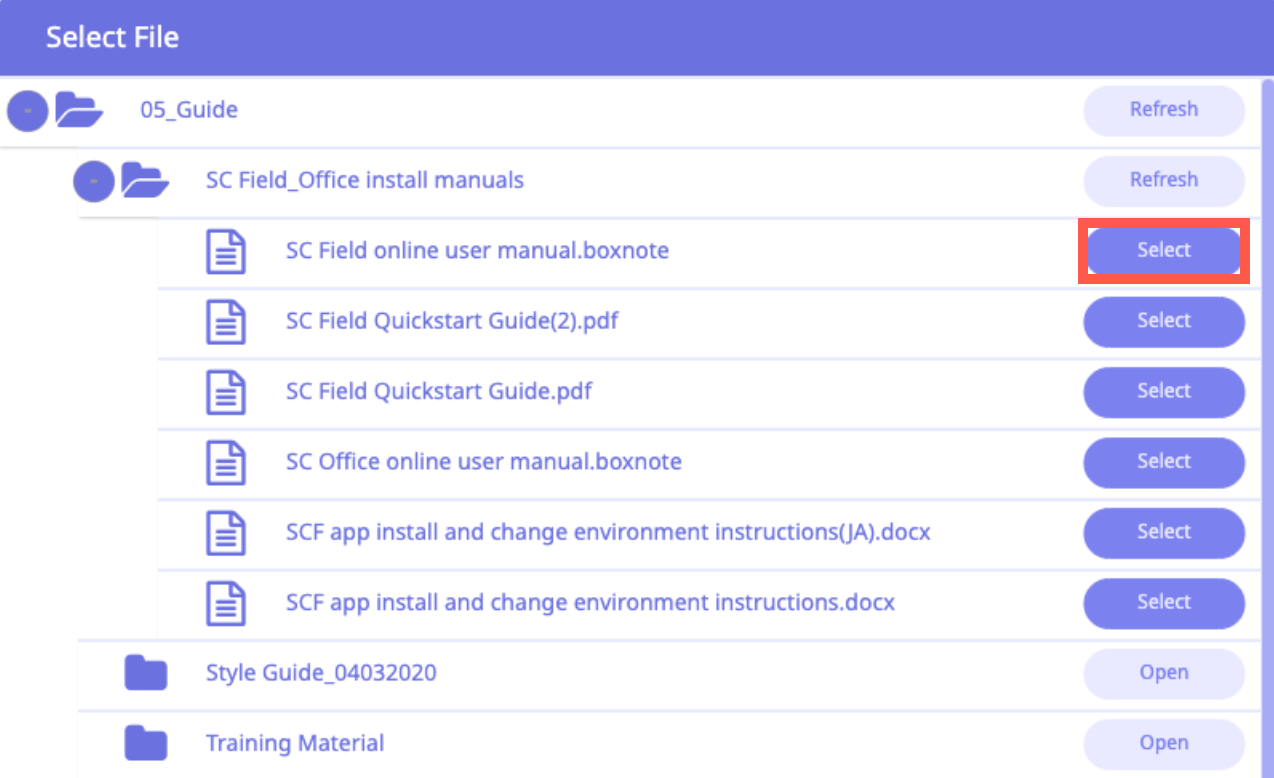Refresh the 05_Guide folder
Screen dimensions: 1274x778
click(x=1163, y=110)
